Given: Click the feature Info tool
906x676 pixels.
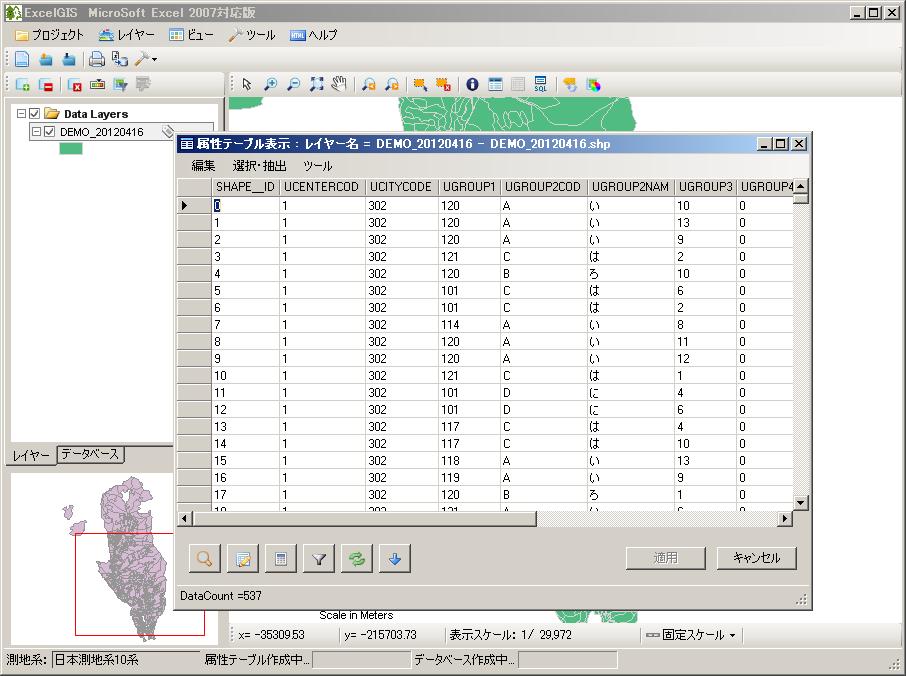Looking at the screenshot, I should pos(471,82).
